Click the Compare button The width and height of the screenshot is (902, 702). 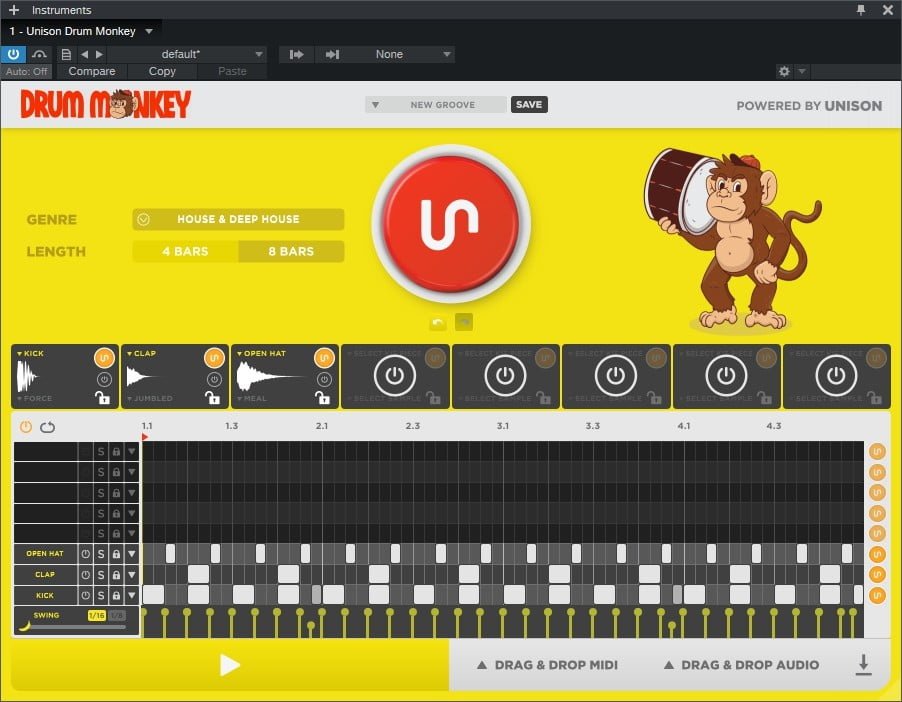91,71
